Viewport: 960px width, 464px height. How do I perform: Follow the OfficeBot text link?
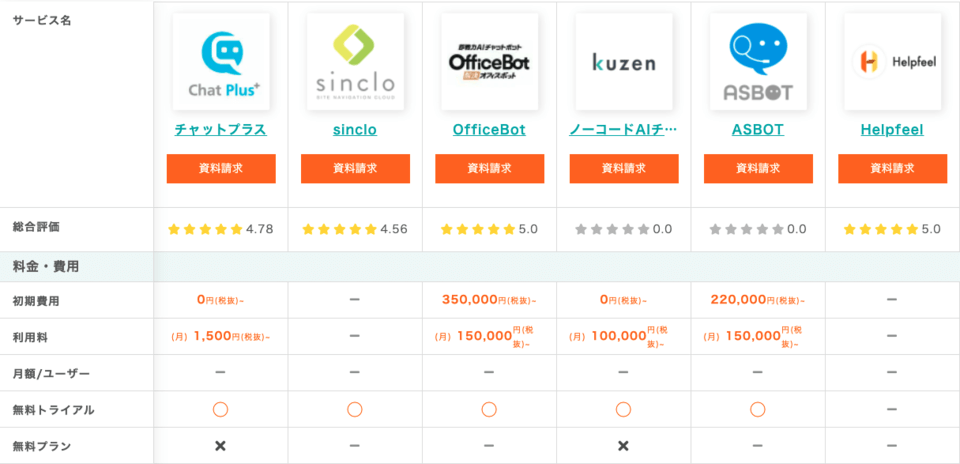490,130
